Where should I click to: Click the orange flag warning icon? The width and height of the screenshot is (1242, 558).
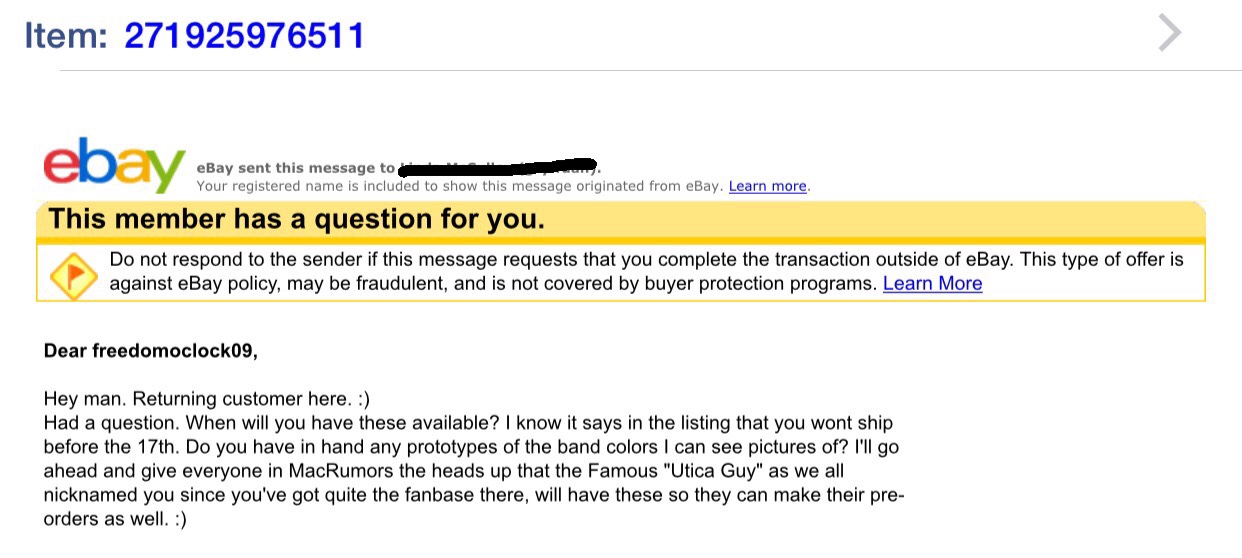(x=73, y=273)
